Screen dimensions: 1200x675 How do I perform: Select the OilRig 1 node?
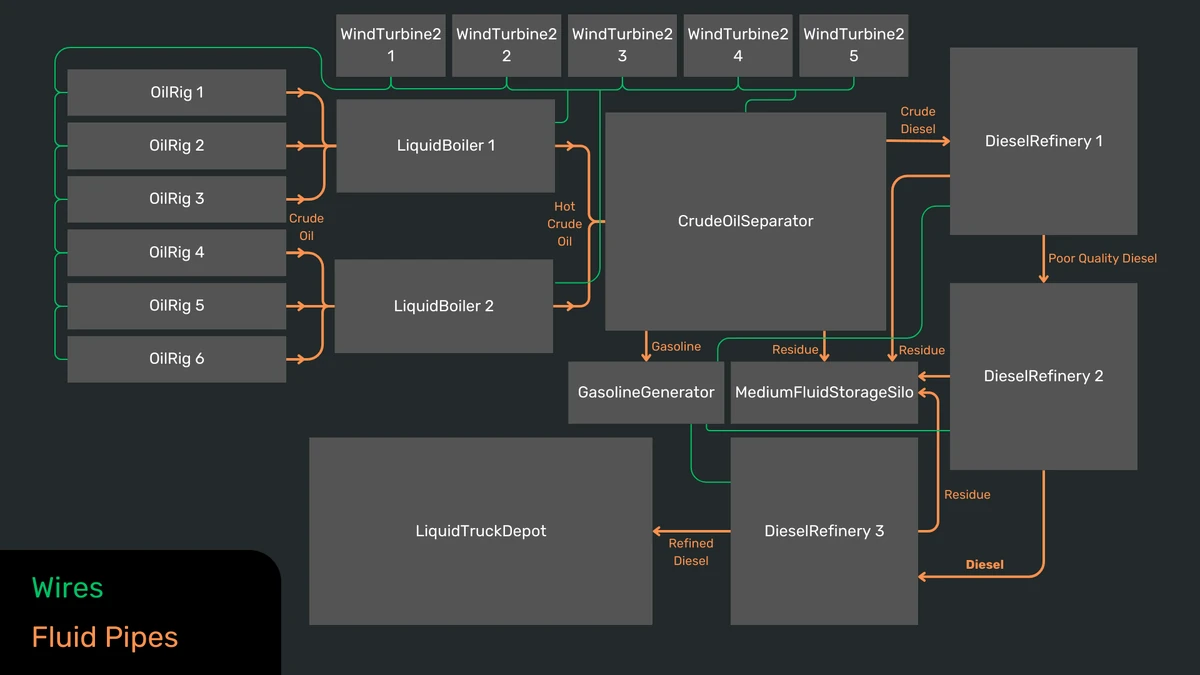point(176,92)
